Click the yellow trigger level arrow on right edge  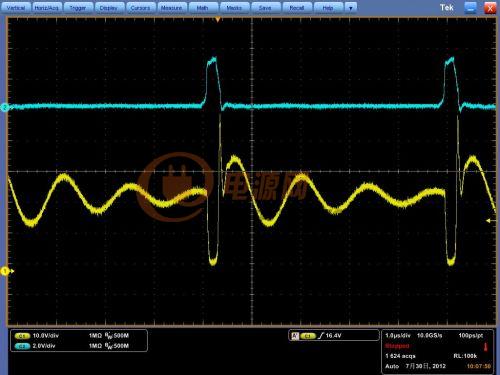click(490, 221)
